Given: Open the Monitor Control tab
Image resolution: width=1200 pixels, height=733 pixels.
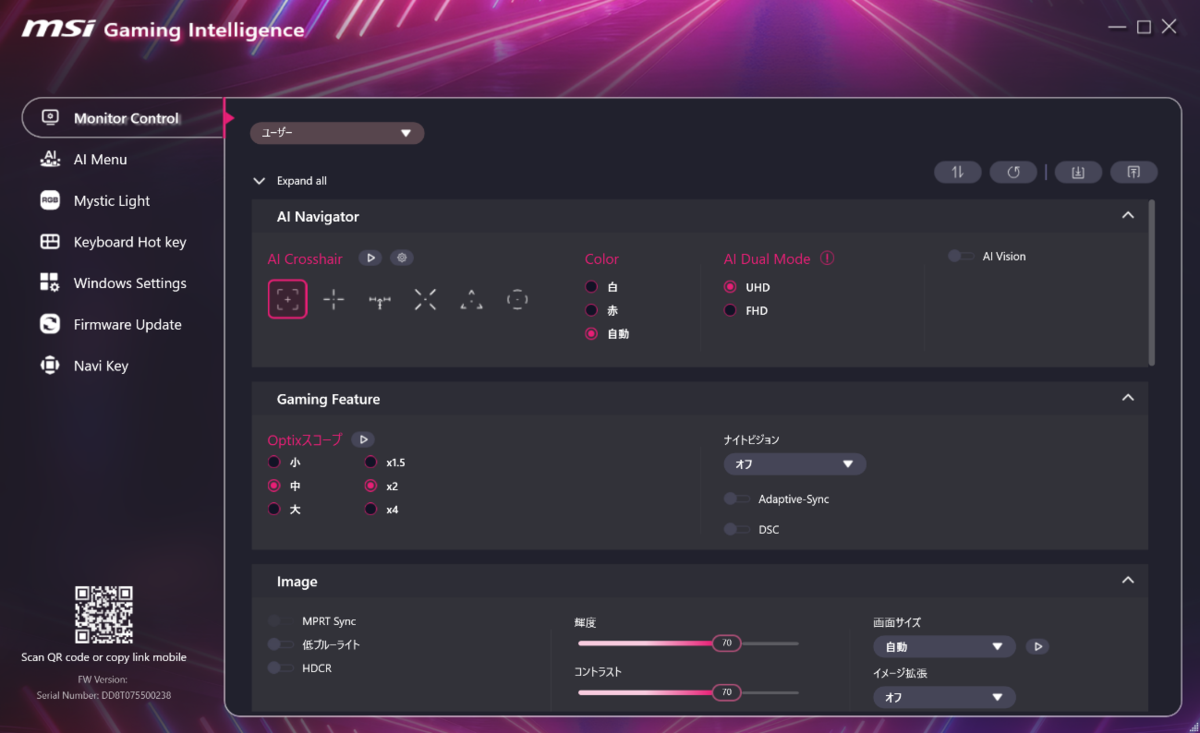Looking at the screenshot, I should [121, 118].
